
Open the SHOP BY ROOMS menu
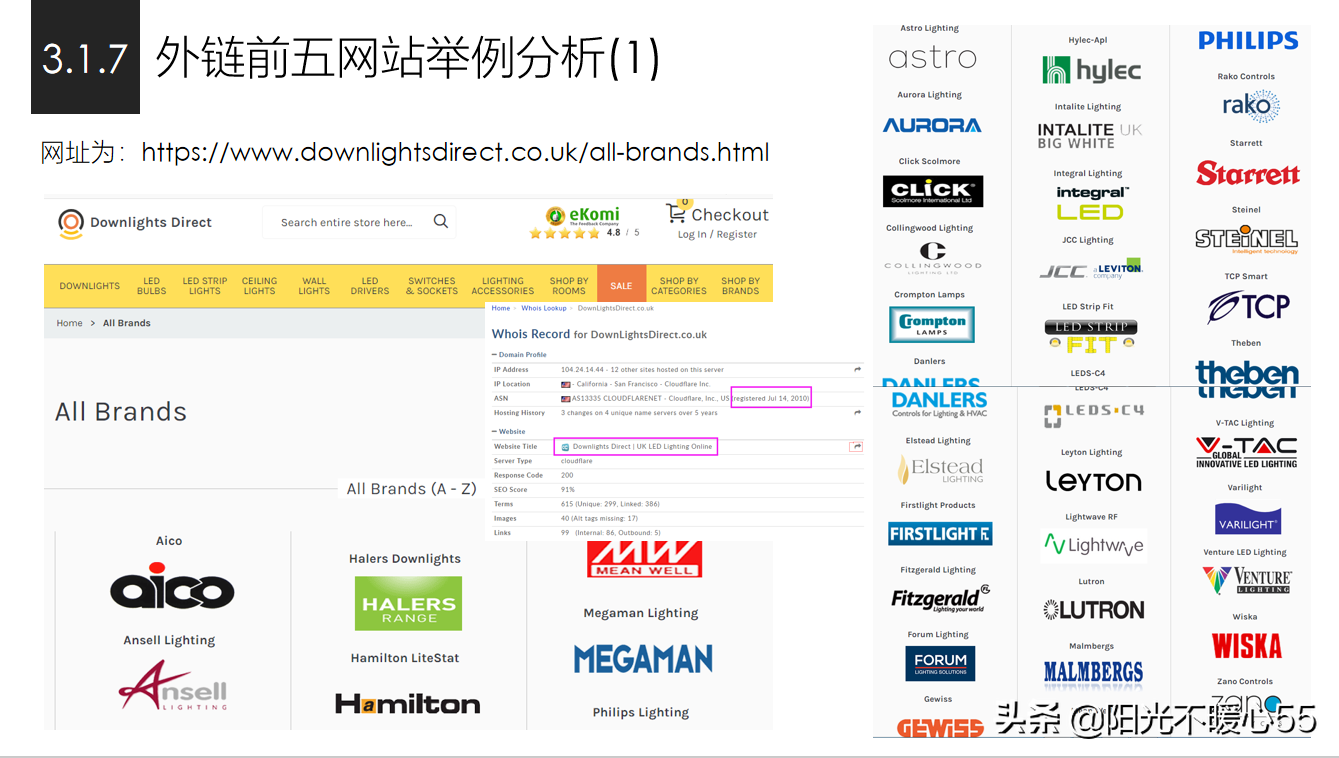pyautogui.click(x=569, y=286)
